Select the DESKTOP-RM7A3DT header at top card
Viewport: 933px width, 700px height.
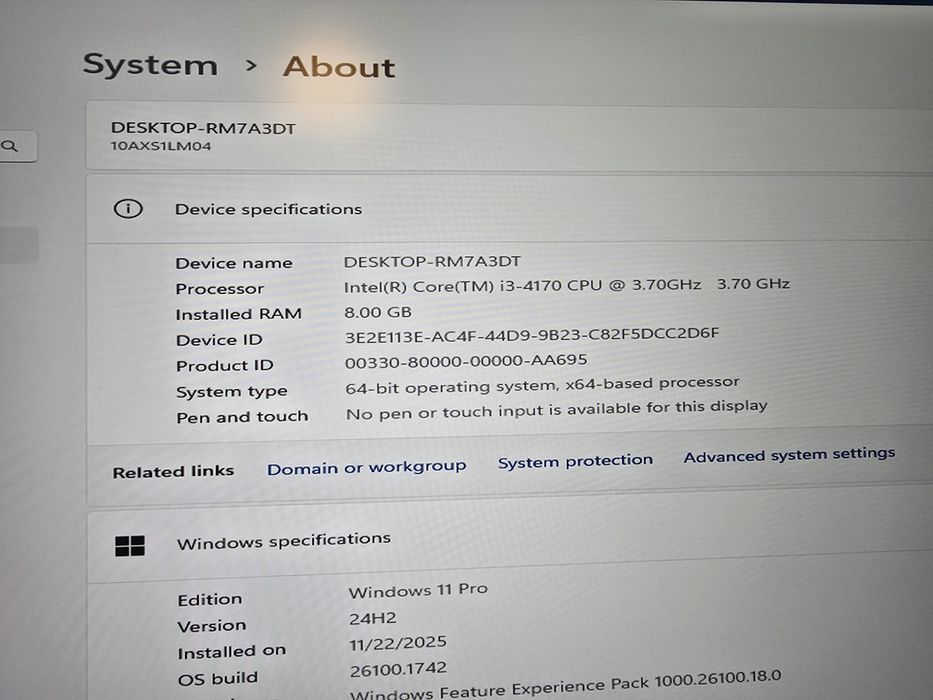tap(203, 128)
